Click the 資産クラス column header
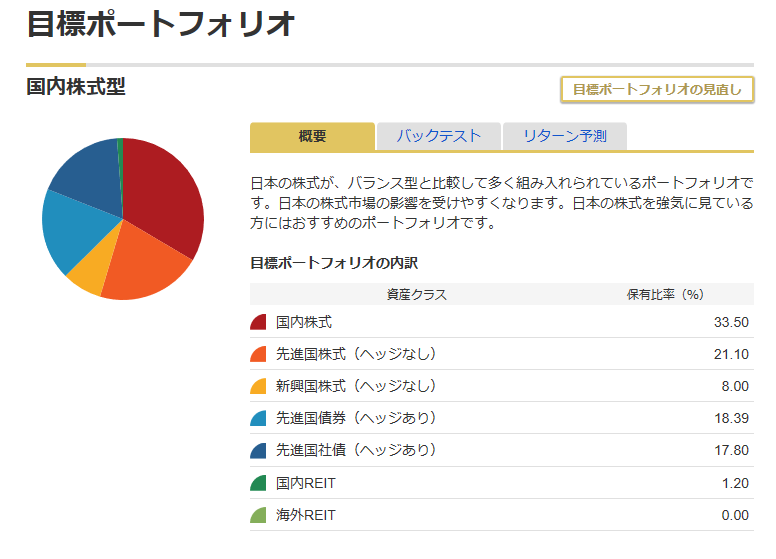This screenshot has height=559, width=776. coord(416,294)
